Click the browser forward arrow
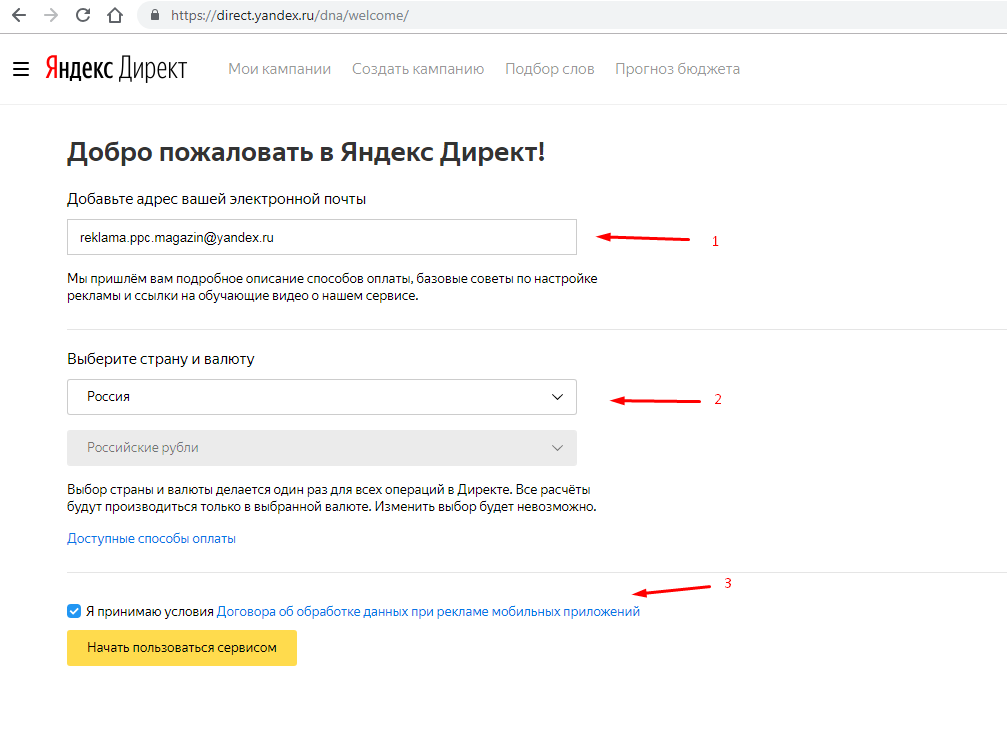This screenshot has height=738, width=1007. 51,15
